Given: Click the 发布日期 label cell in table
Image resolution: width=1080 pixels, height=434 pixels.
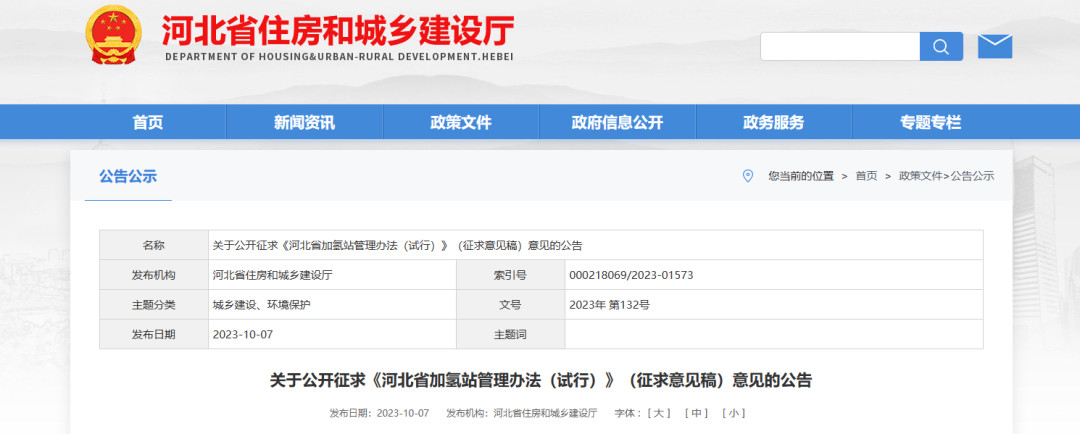Looking at the screenshot, I should 154,334.
